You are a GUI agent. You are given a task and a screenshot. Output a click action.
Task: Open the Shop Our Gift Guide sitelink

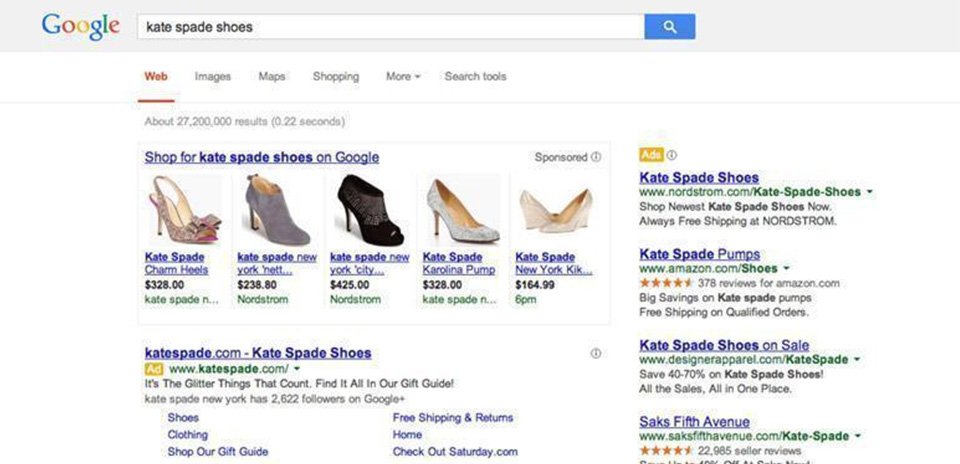[218, 452]
